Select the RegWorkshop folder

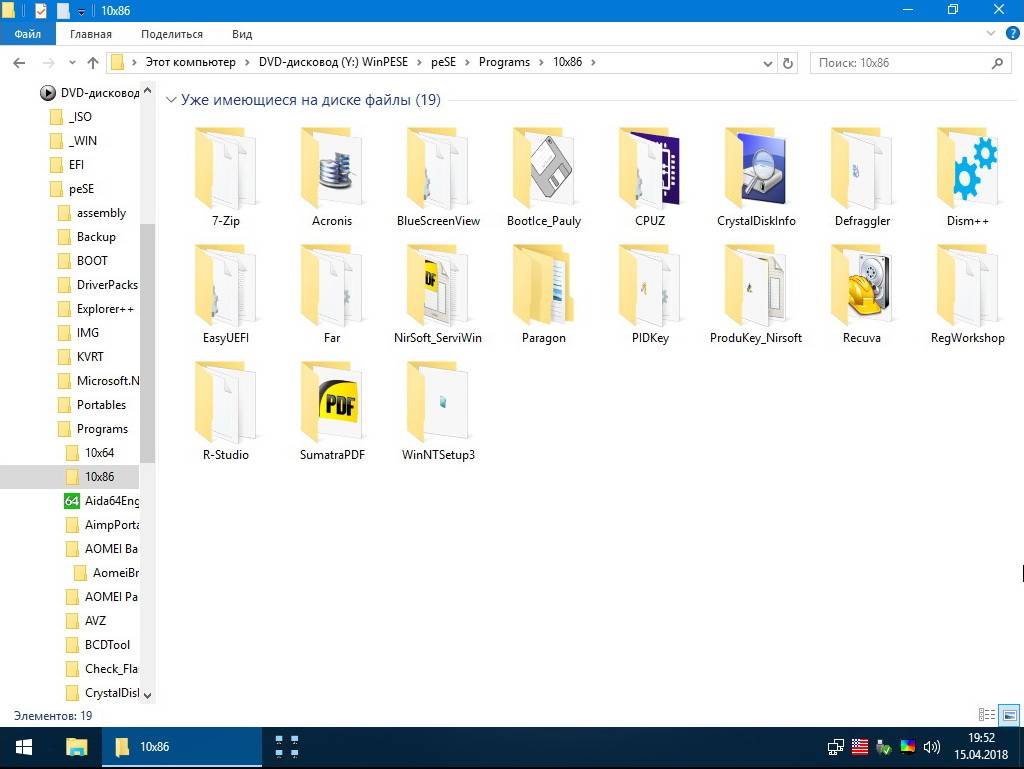pos(968,294)
